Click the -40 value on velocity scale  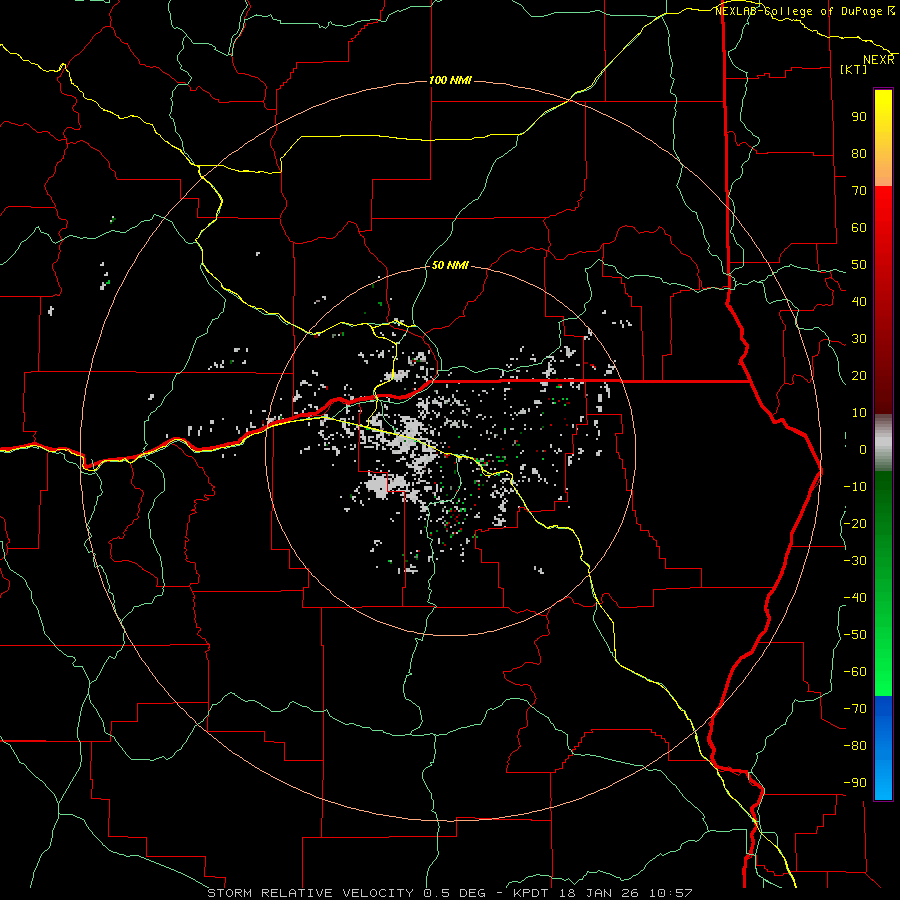855,598
